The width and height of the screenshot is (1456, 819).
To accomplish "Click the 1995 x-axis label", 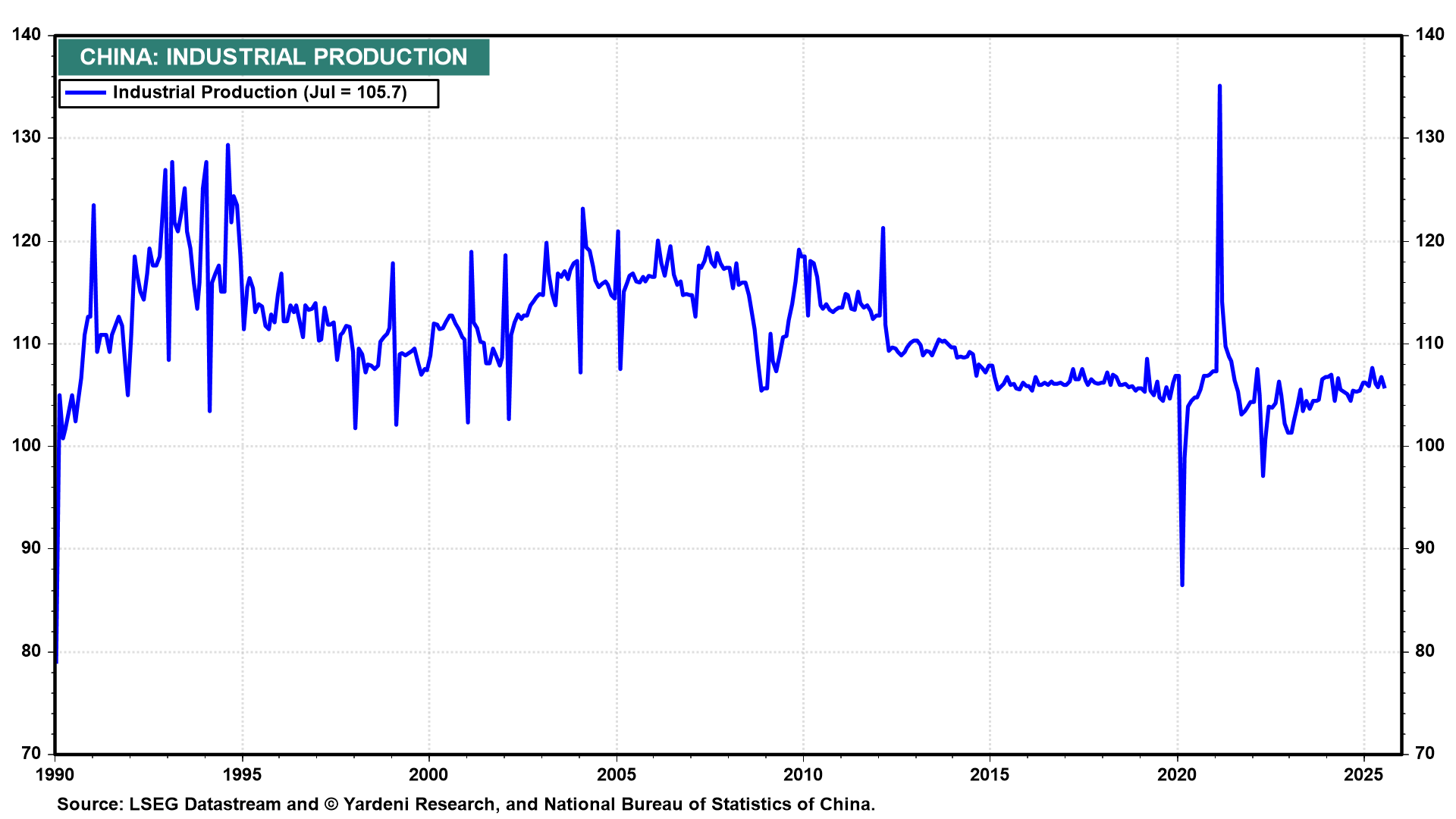I will [x=242, y=774].
